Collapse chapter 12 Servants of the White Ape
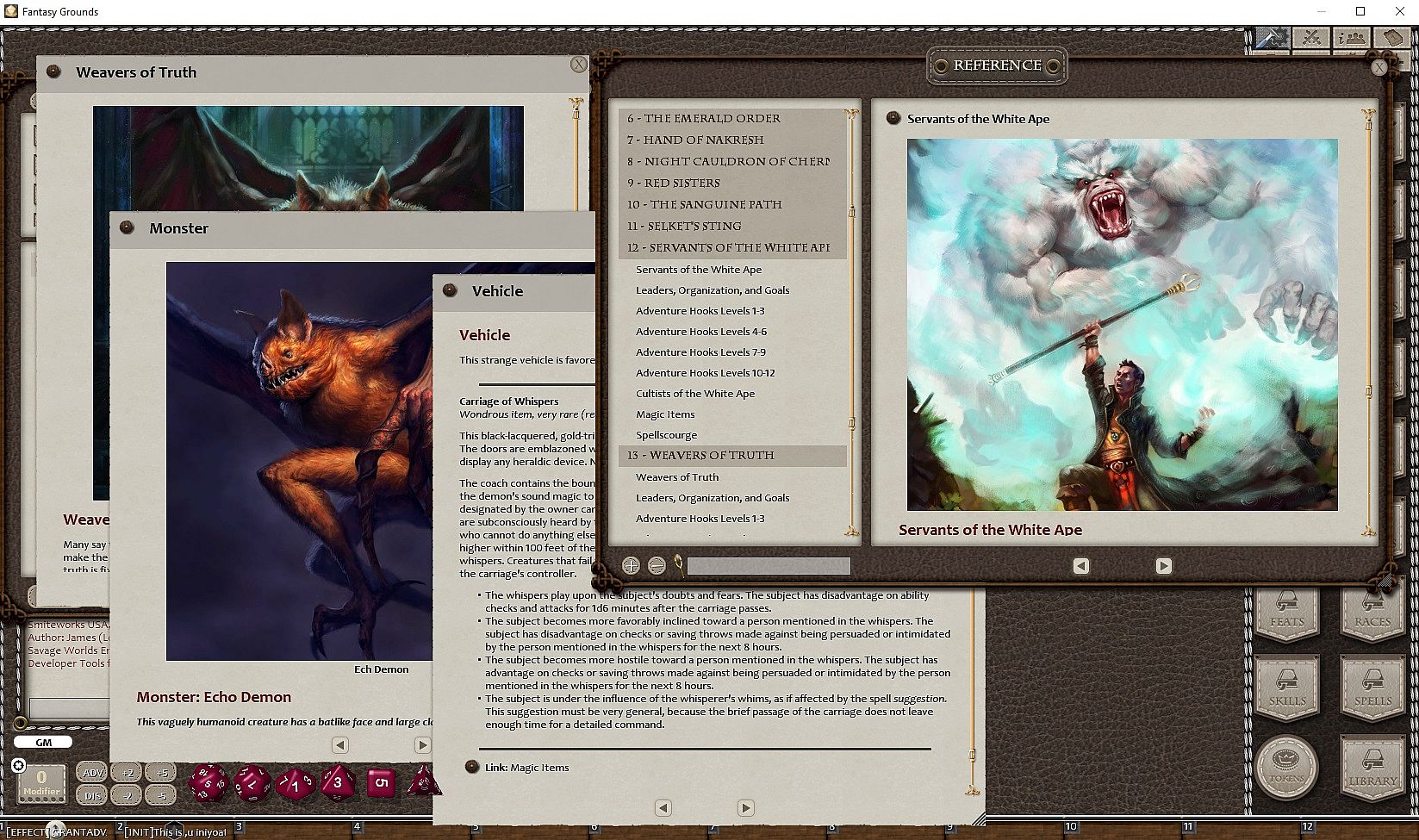Screen dimensions: 1419x840 coord(732,248)
